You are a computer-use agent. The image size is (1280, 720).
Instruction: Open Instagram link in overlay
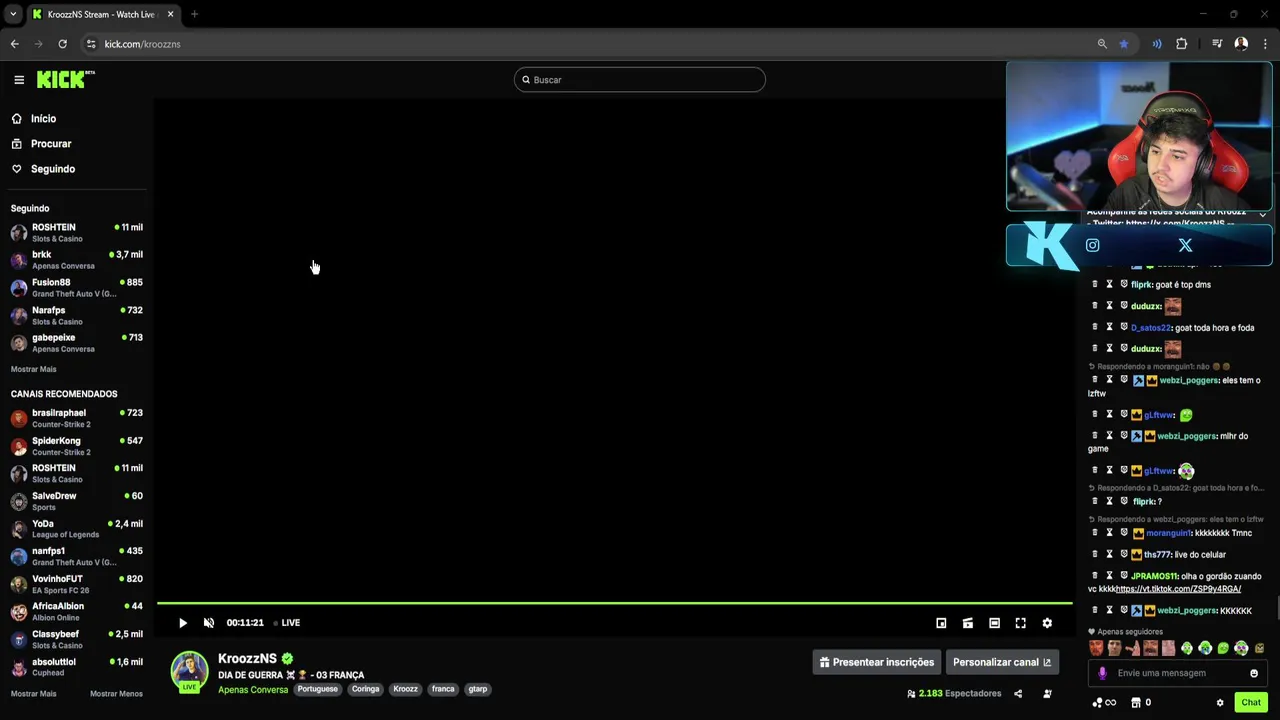1092,245
